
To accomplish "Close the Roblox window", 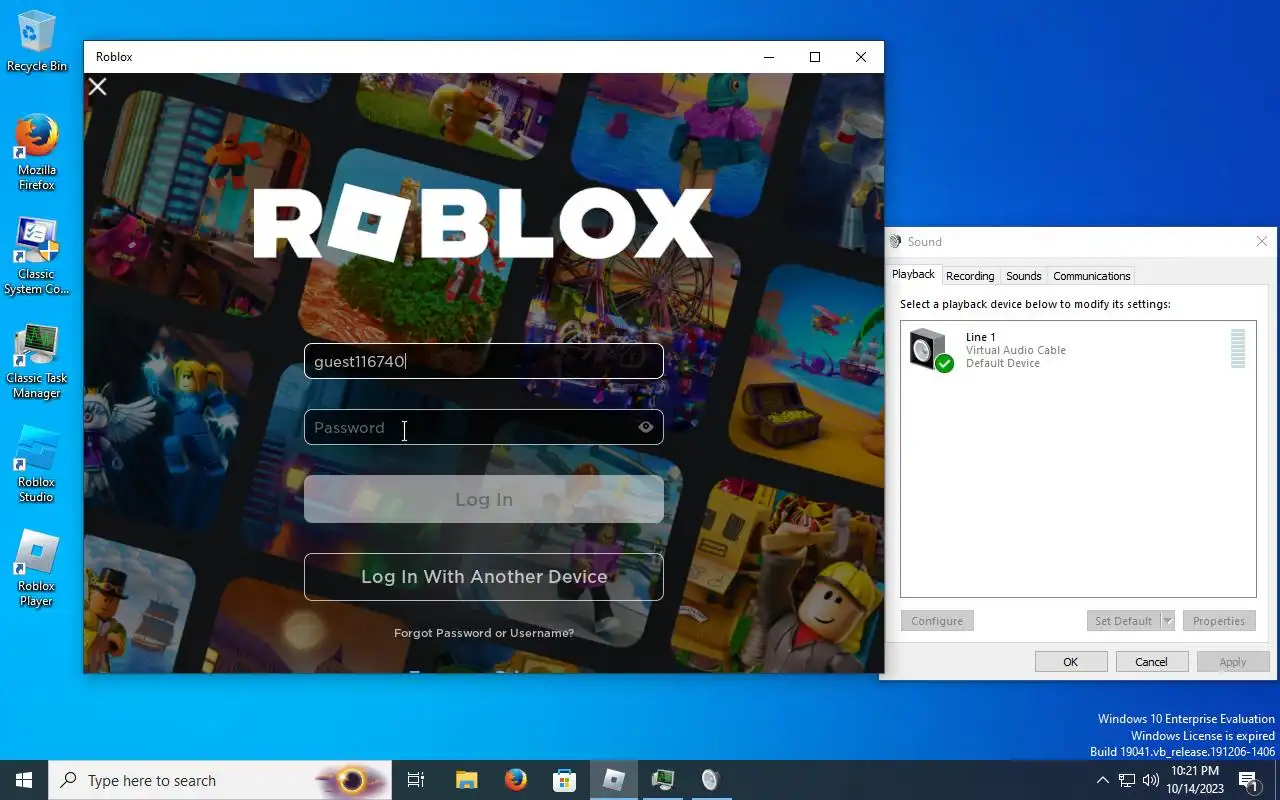I will point(861,57).
